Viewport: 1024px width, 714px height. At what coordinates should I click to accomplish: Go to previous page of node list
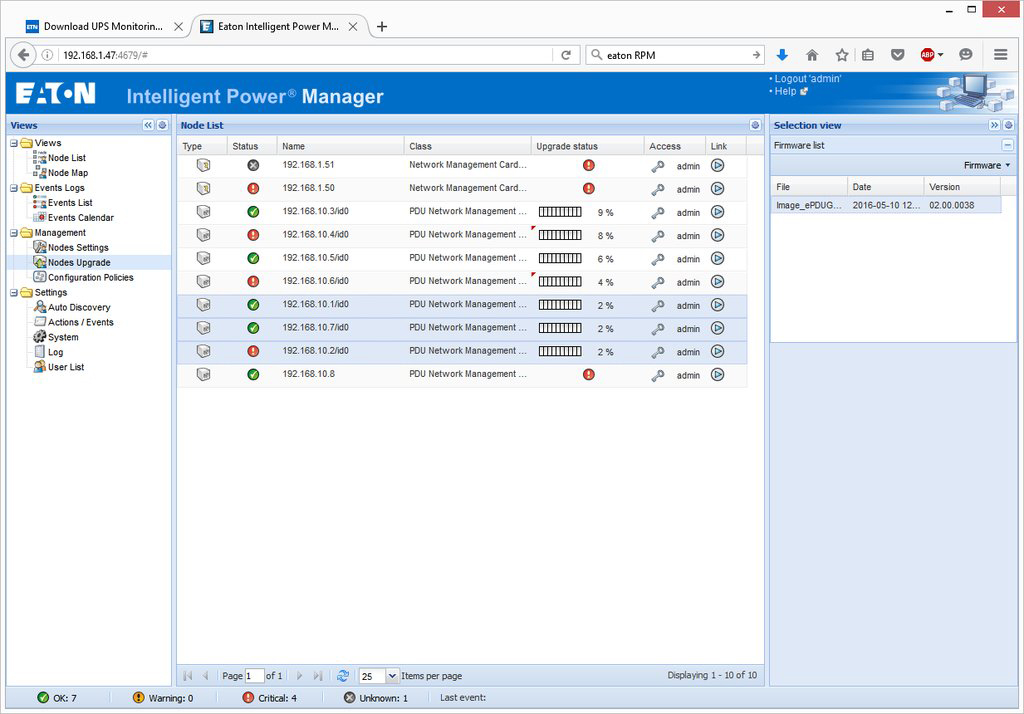[206, 675]
